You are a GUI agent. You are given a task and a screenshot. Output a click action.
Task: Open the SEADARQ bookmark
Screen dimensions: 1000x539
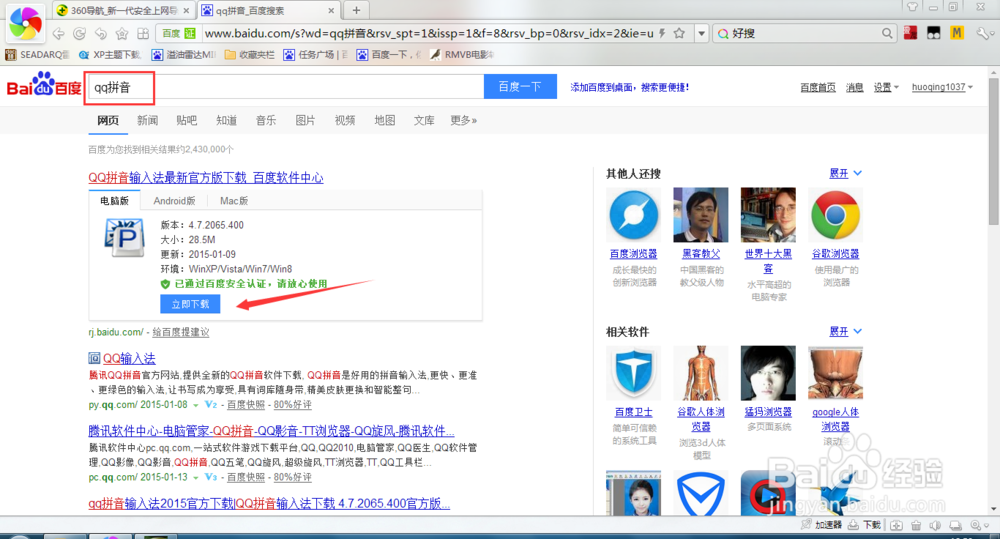click(37, 55)
